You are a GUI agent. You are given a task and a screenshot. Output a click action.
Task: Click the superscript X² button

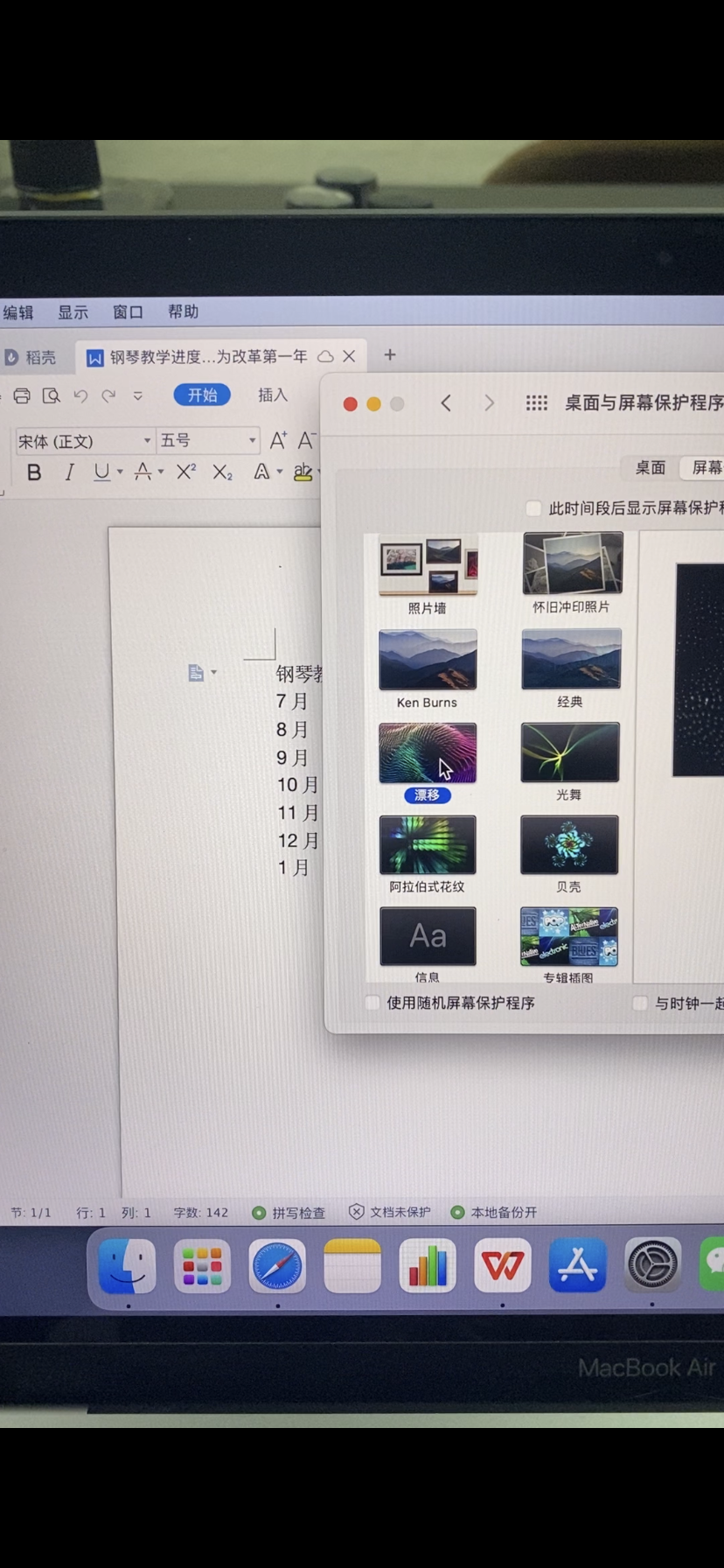click(185, 472)
